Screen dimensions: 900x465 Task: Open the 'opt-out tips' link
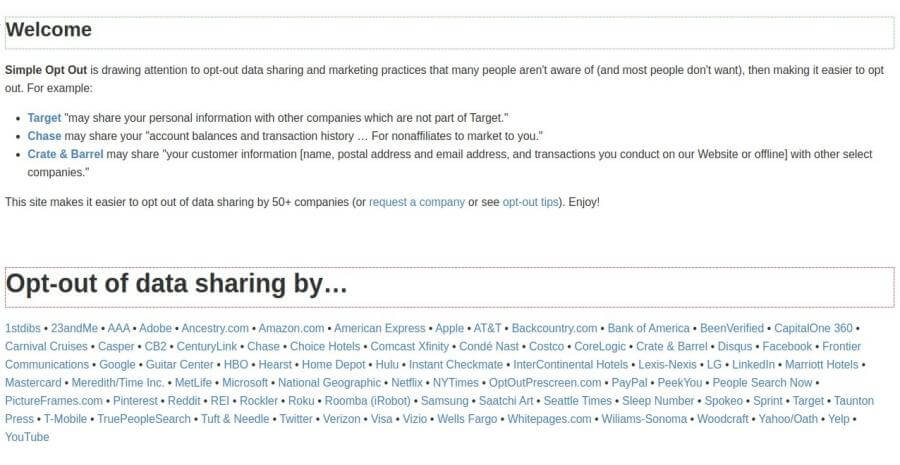(x=530, y=202)
